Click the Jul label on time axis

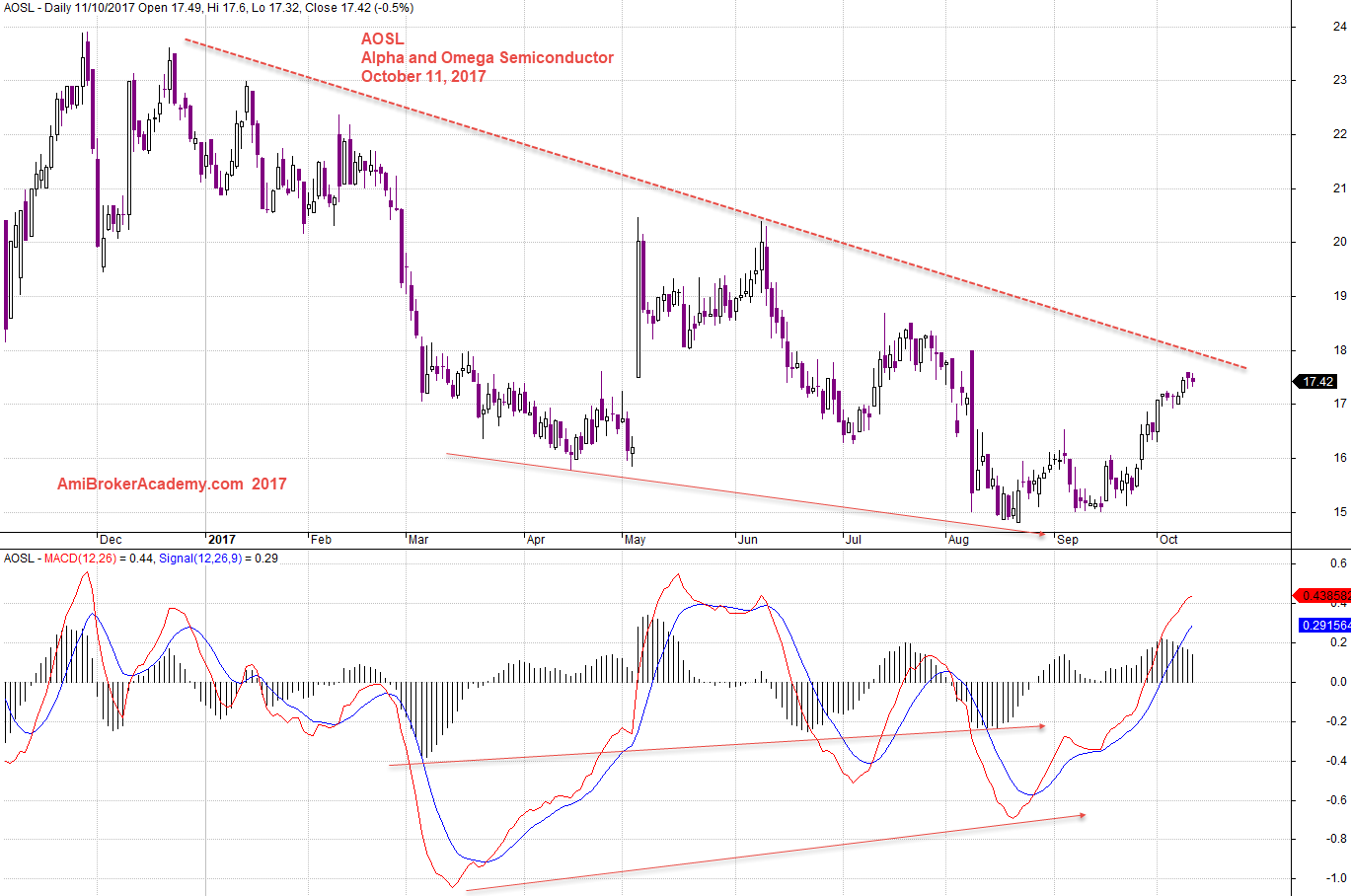[x=854, y=540]
